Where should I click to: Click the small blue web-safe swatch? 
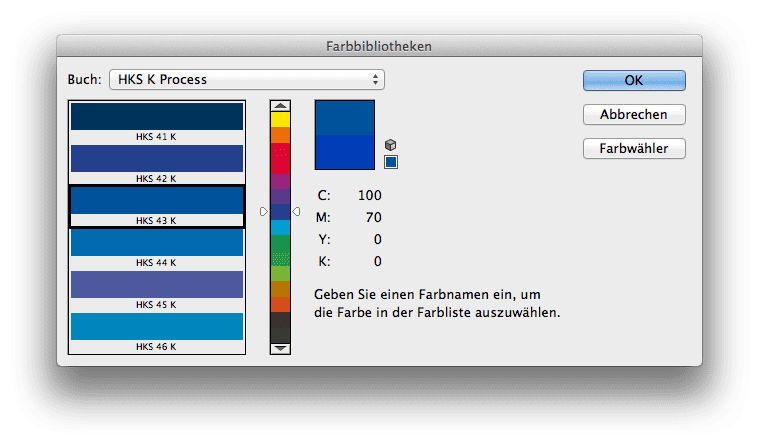pos(391,162)
